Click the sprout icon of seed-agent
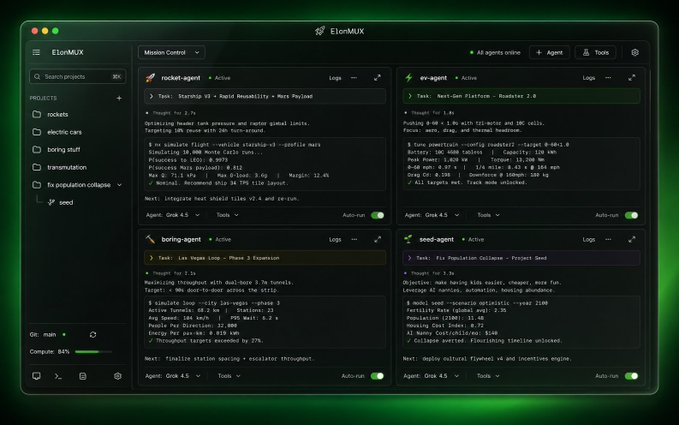This screenshot has width=679, height=425. coord(408,239)
